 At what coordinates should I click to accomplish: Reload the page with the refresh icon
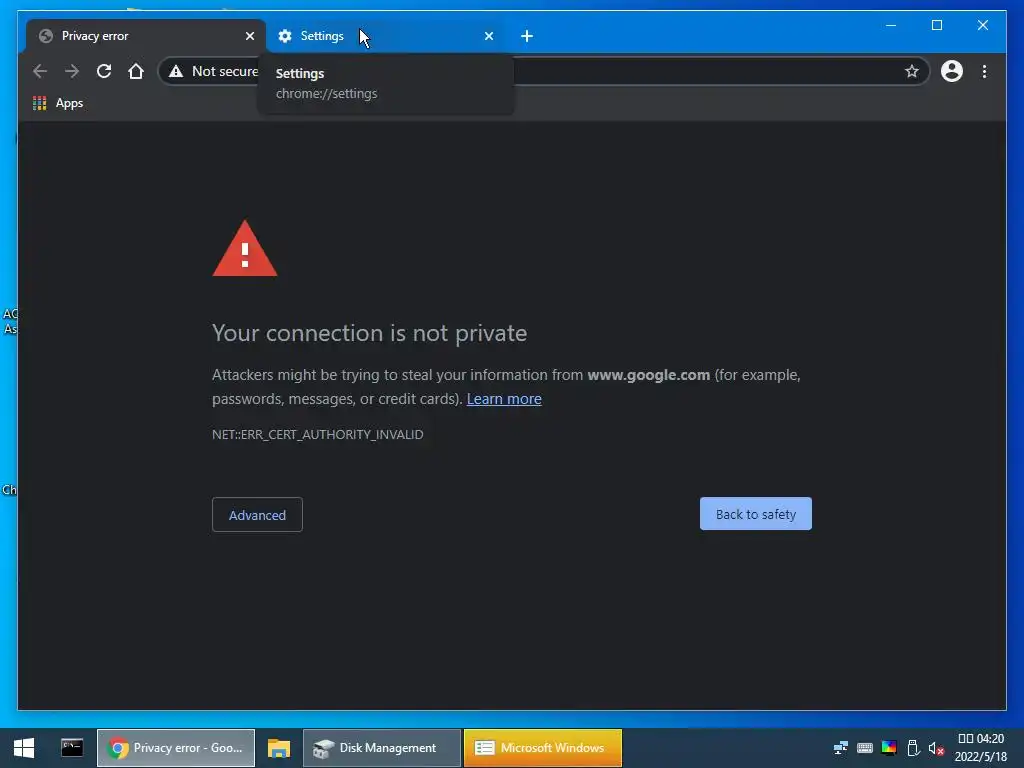pyautogui.click(x=104, y=71)
